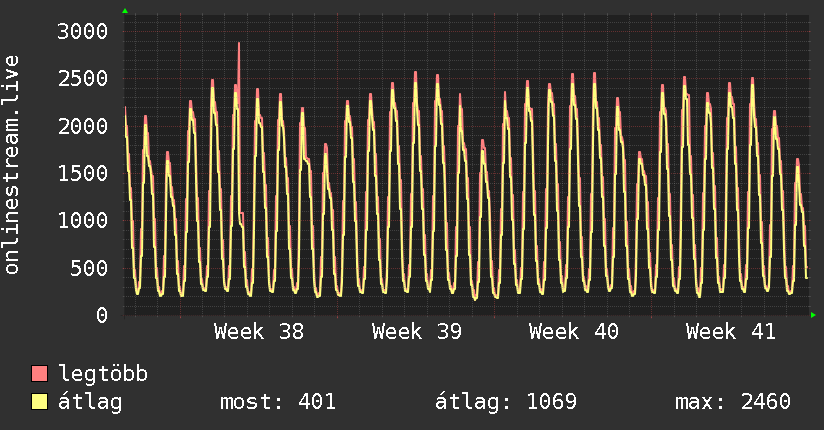Viewport: 824px width, 430px height.
Task: Select the legtöbb legend label
Action: pyautogui.click(x=102, y=374)
